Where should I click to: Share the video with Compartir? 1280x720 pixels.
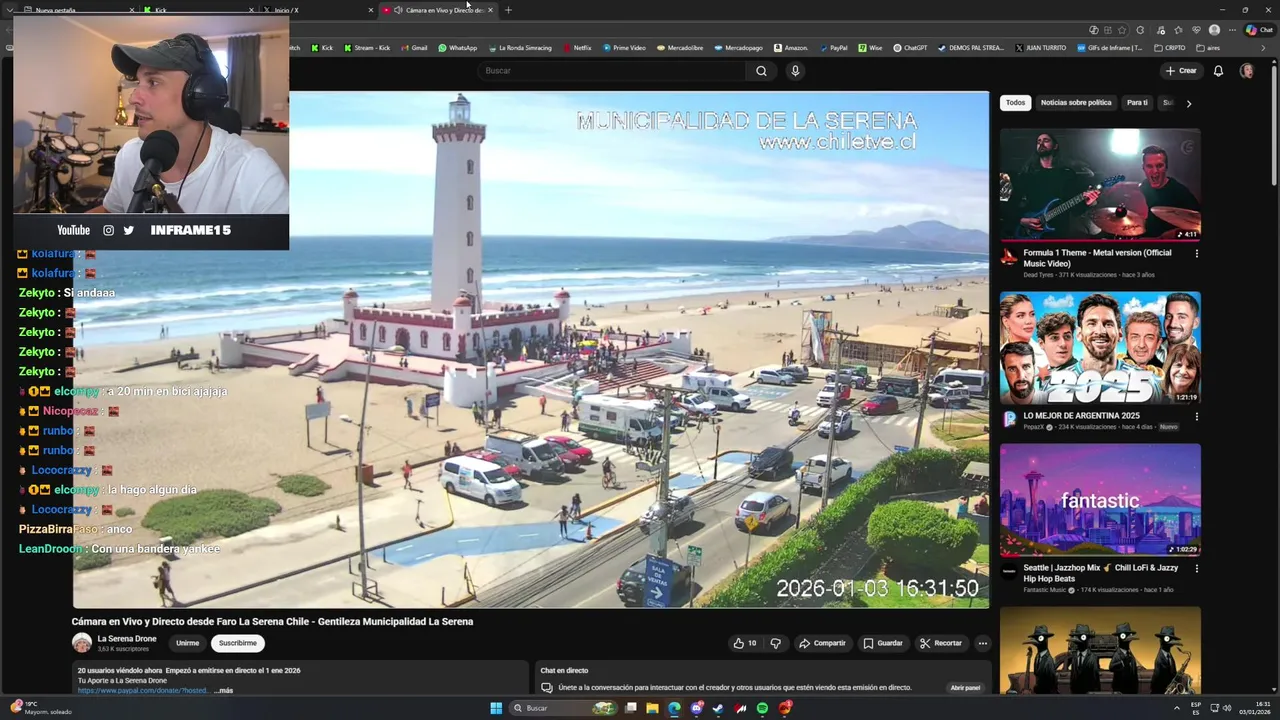point(822,643)
